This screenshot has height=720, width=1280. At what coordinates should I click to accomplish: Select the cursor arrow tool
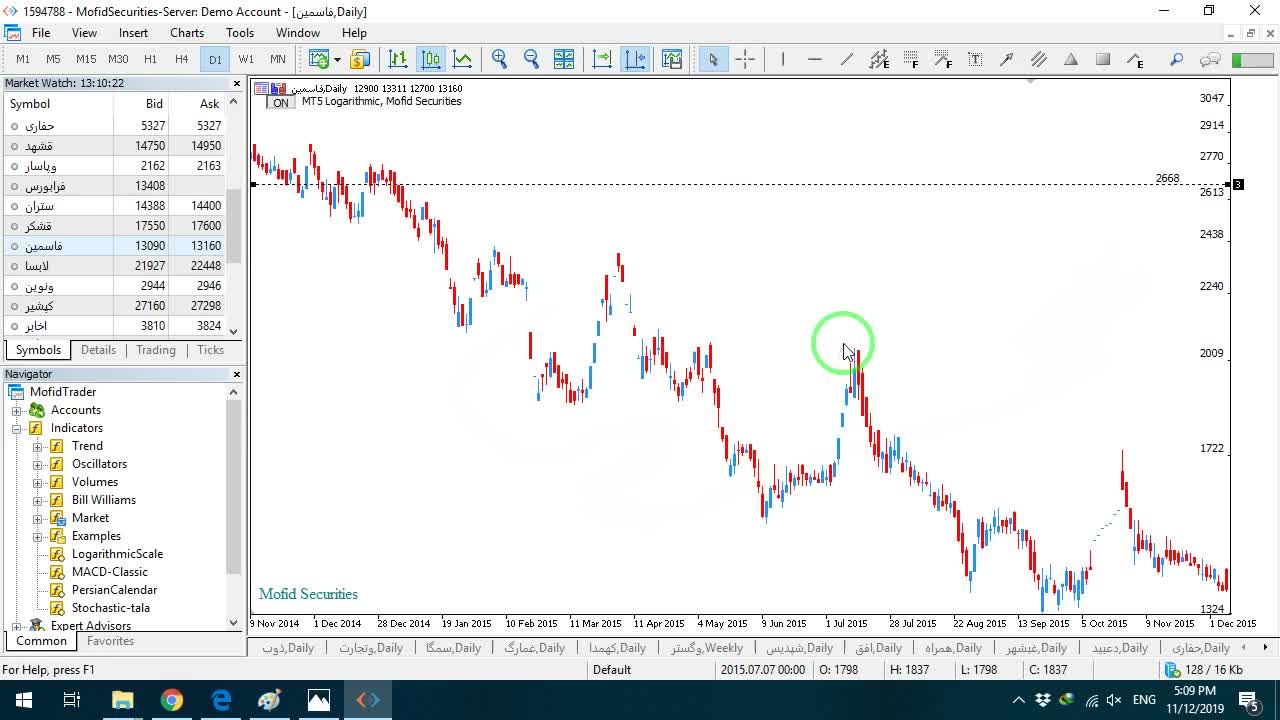point(713,59)
